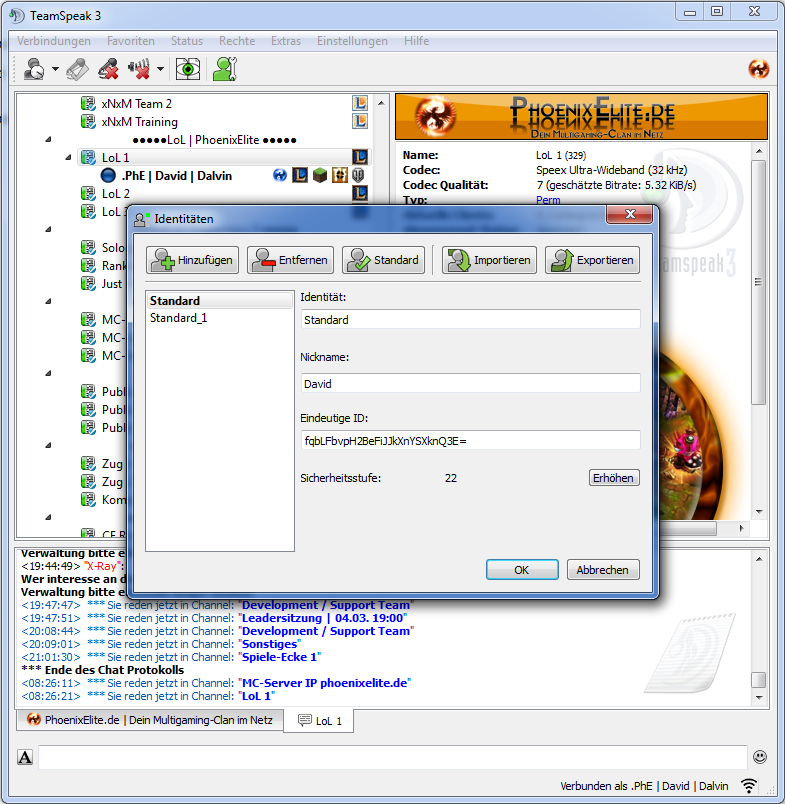Switch to the LoL 1 chat tab
The height and width of the screenshot is (804, 785).
pos(319,721)
